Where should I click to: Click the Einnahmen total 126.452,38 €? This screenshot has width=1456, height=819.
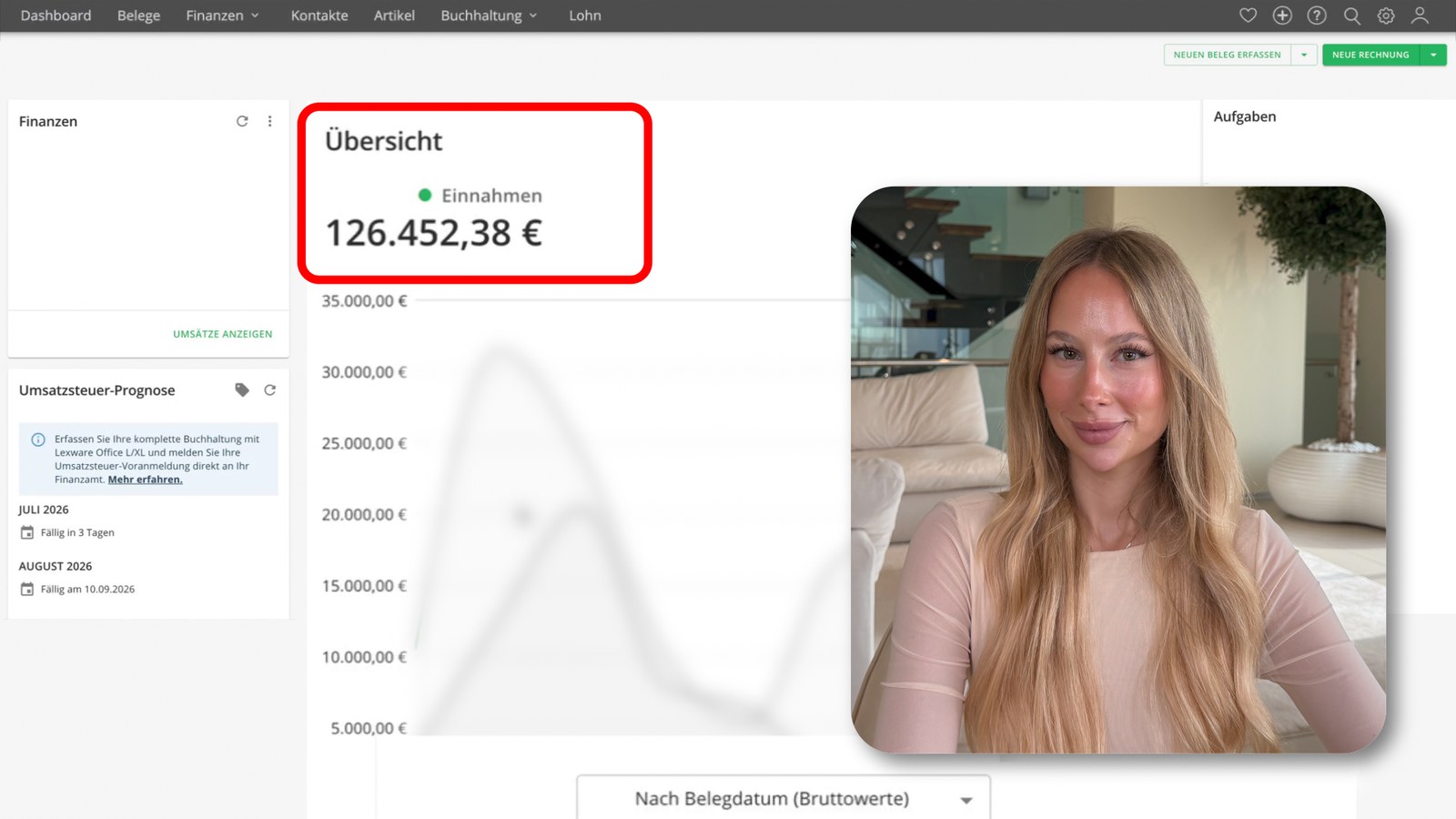[434, 233]
